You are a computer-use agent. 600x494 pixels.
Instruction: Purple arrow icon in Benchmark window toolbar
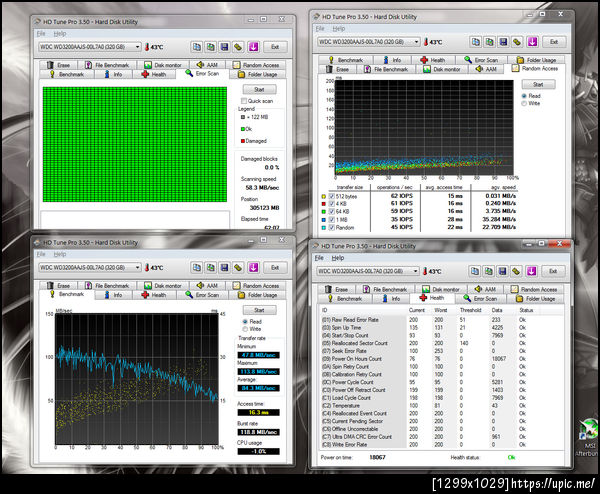coord(253,267)
